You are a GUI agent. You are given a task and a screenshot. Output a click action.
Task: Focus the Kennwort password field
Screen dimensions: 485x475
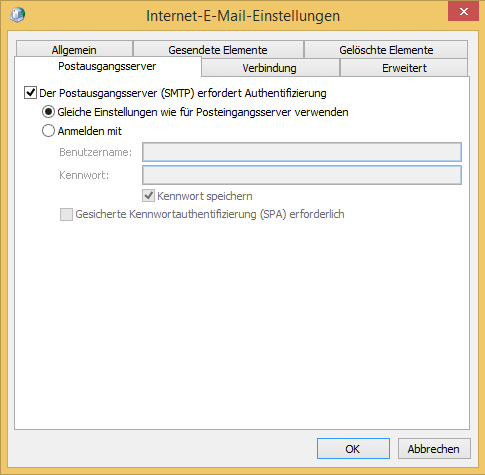(302, 175)
